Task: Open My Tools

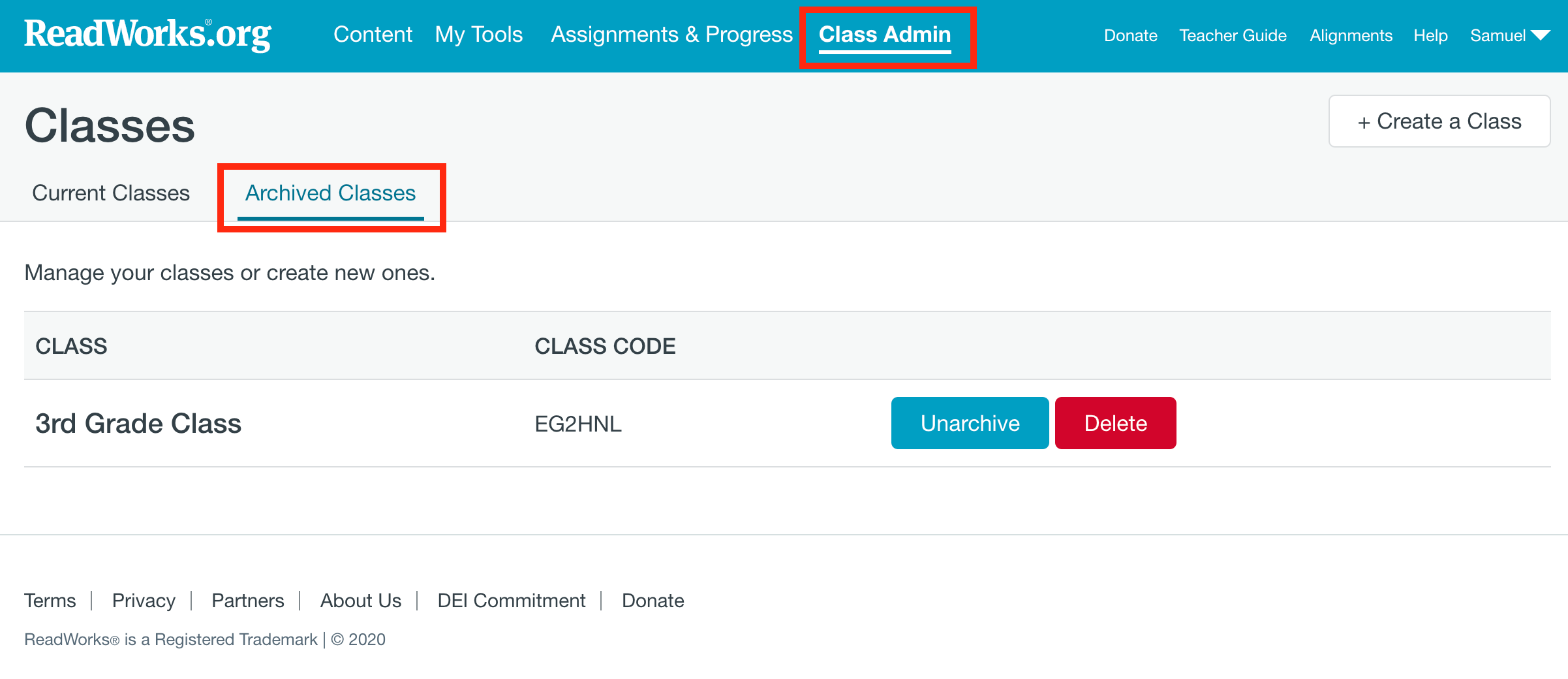Action: (479, 34)
